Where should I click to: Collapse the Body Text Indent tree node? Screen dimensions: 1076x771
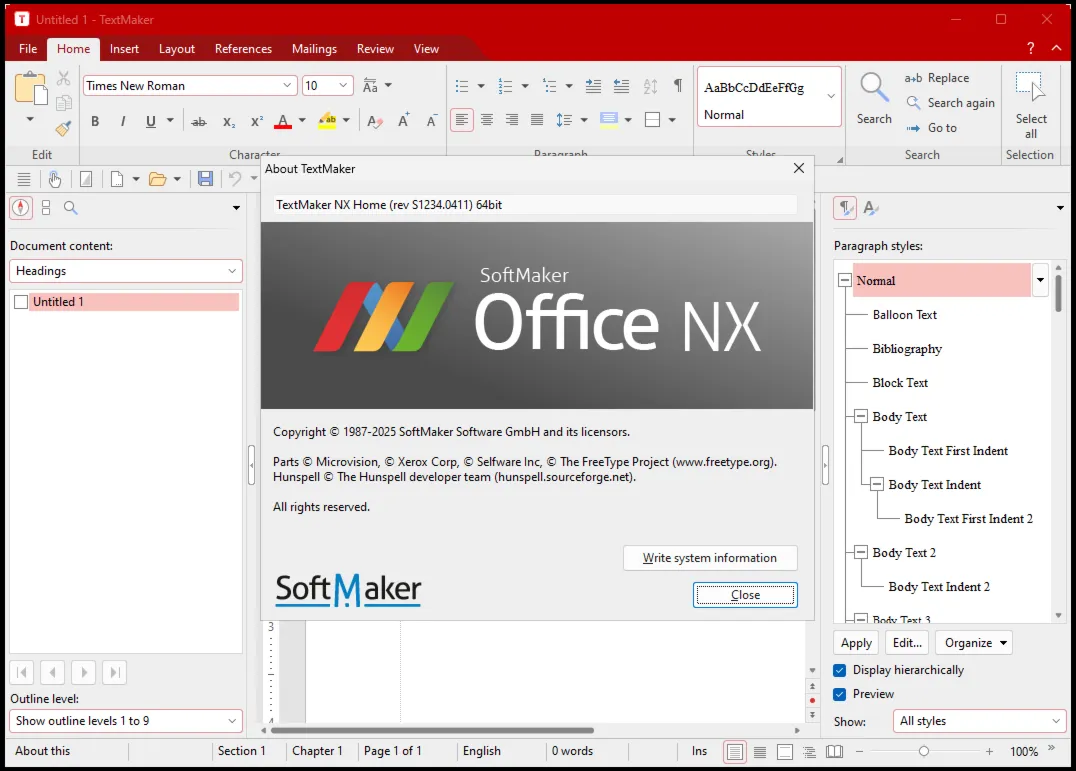coord(876,484)
